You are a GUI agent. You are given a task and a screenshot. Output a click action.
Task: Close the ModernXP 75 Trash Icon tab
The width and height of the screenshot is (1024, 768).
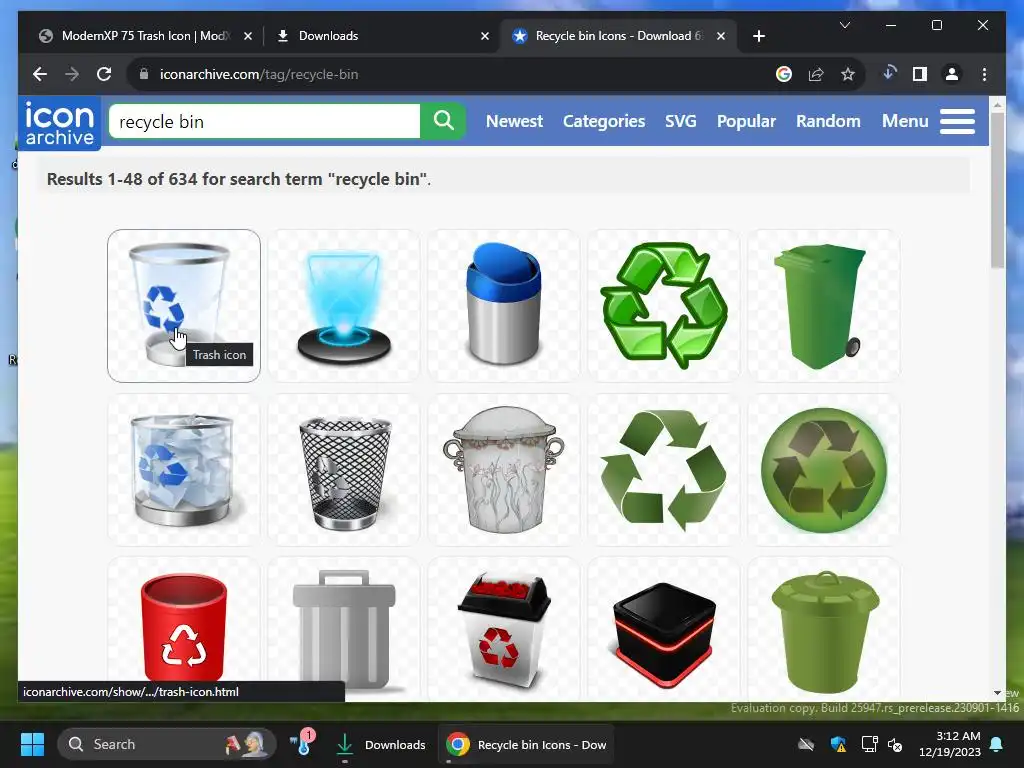[248, 36]
